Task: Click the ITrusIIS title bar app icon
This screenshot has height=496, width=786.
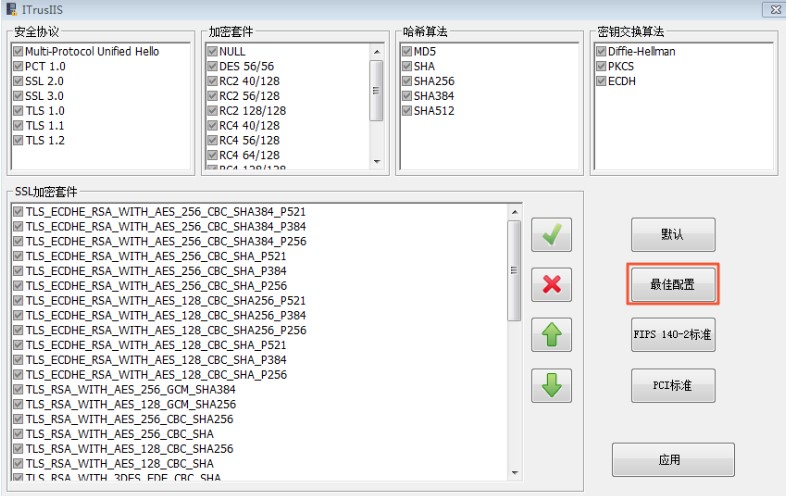Action: pos(11,9)
